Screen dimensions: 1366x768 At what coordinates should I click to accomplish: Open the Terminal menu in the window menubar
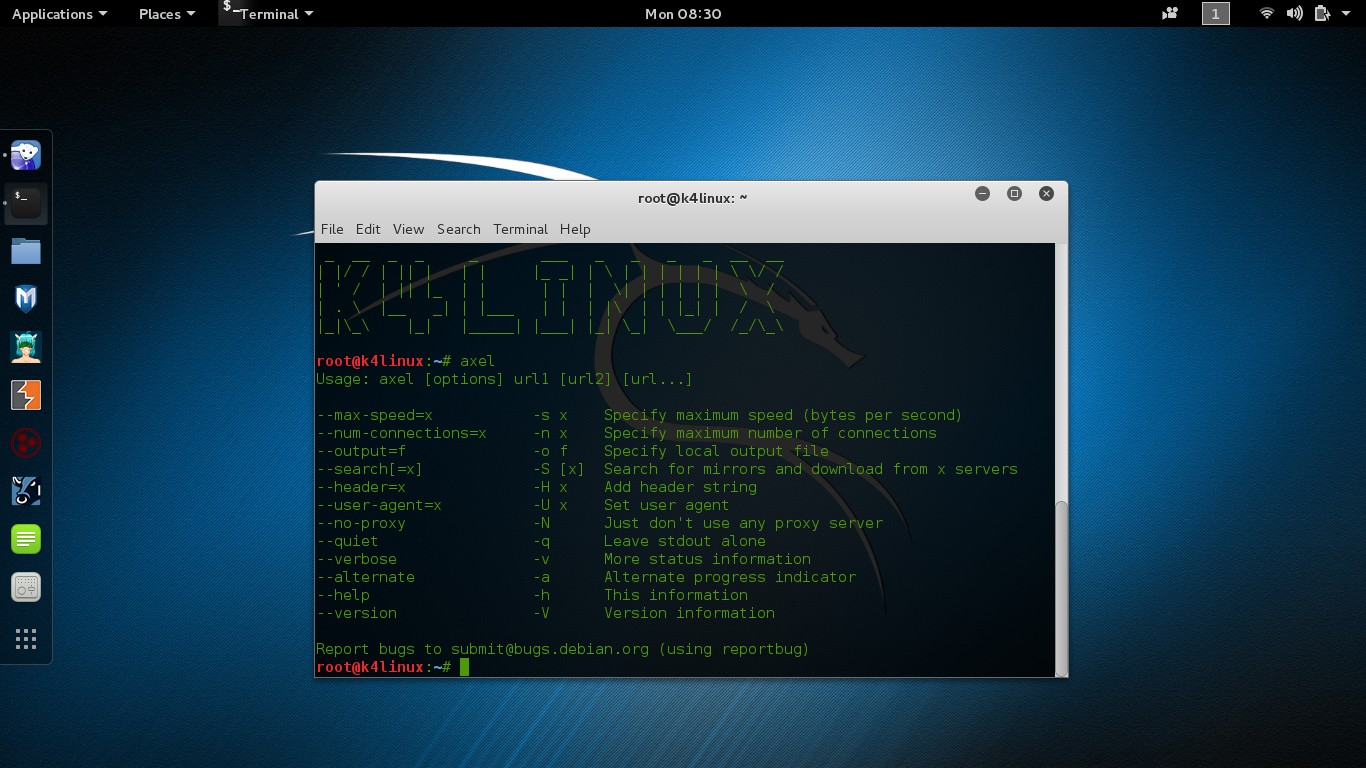[521, 229]
